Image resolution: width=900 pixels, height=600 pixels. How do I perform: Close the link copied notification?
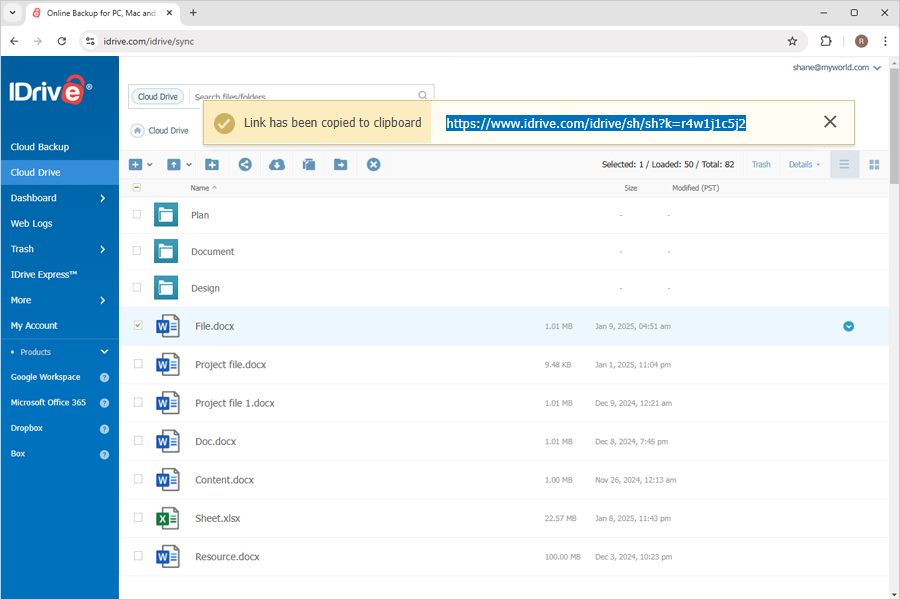point(830,122)
